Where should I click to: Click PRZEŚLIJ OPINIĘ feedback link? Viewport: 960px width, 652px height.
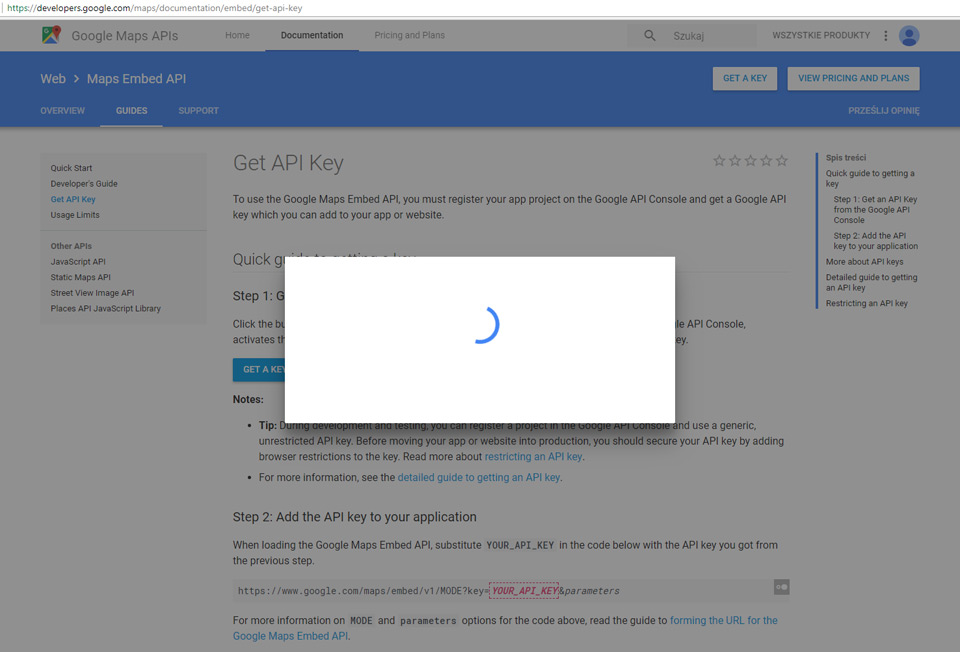(883, 111)
